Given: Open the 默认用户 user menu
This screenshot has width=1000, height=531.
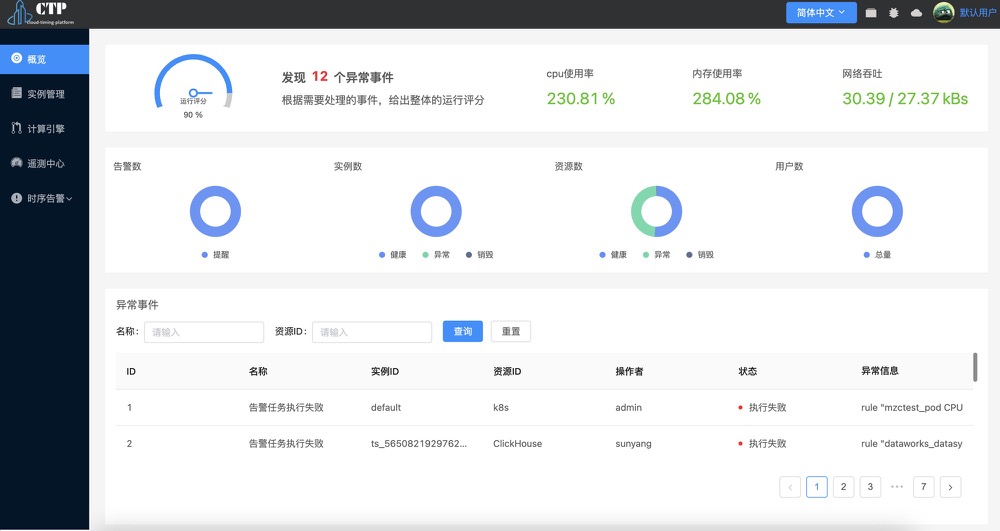Looking at the screenshot, I should tap(978, 13).
